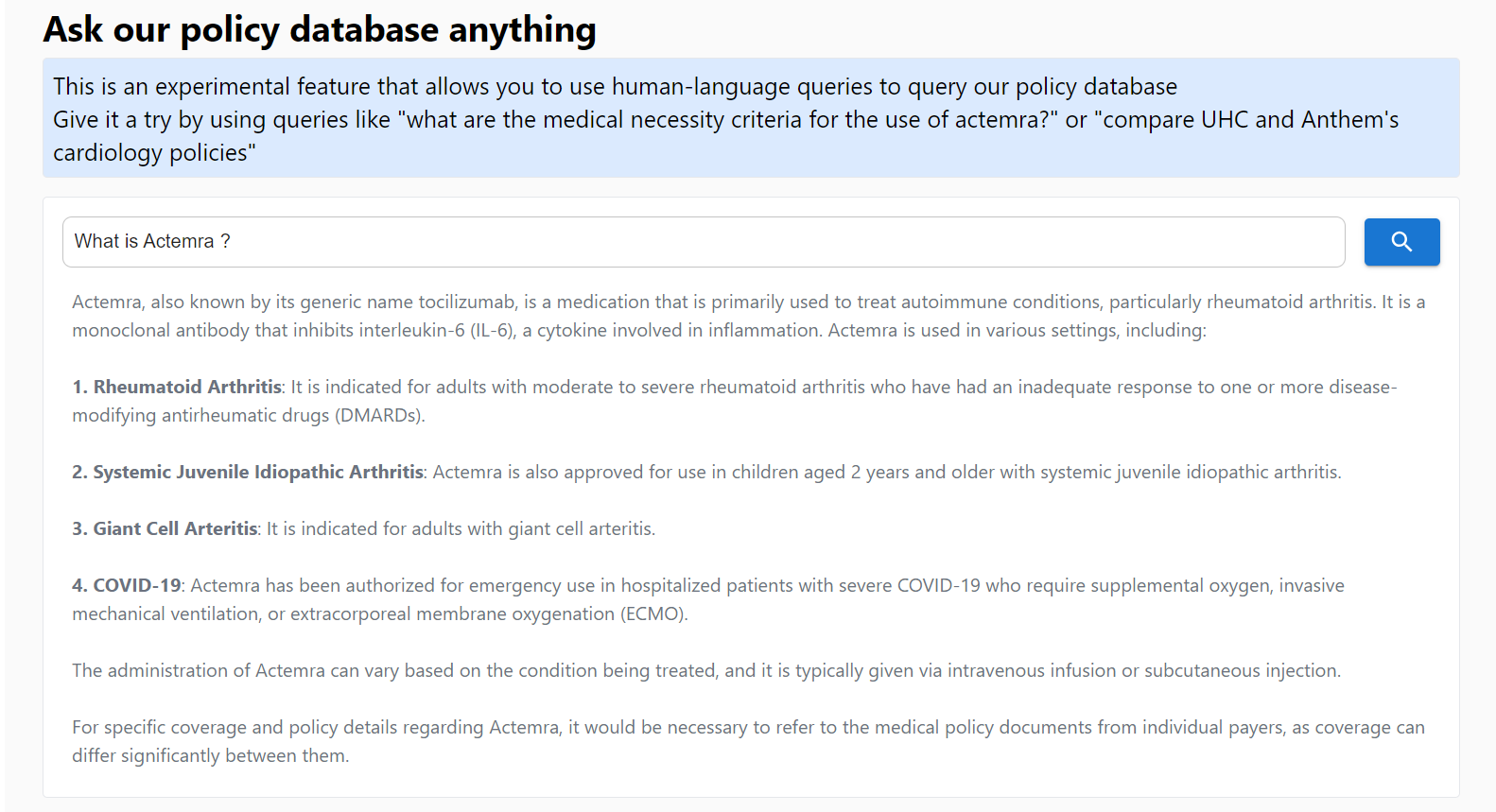Click the blue search button to submit query
This screenshot has height=812, width=1496.
[x=1401, y=242]
